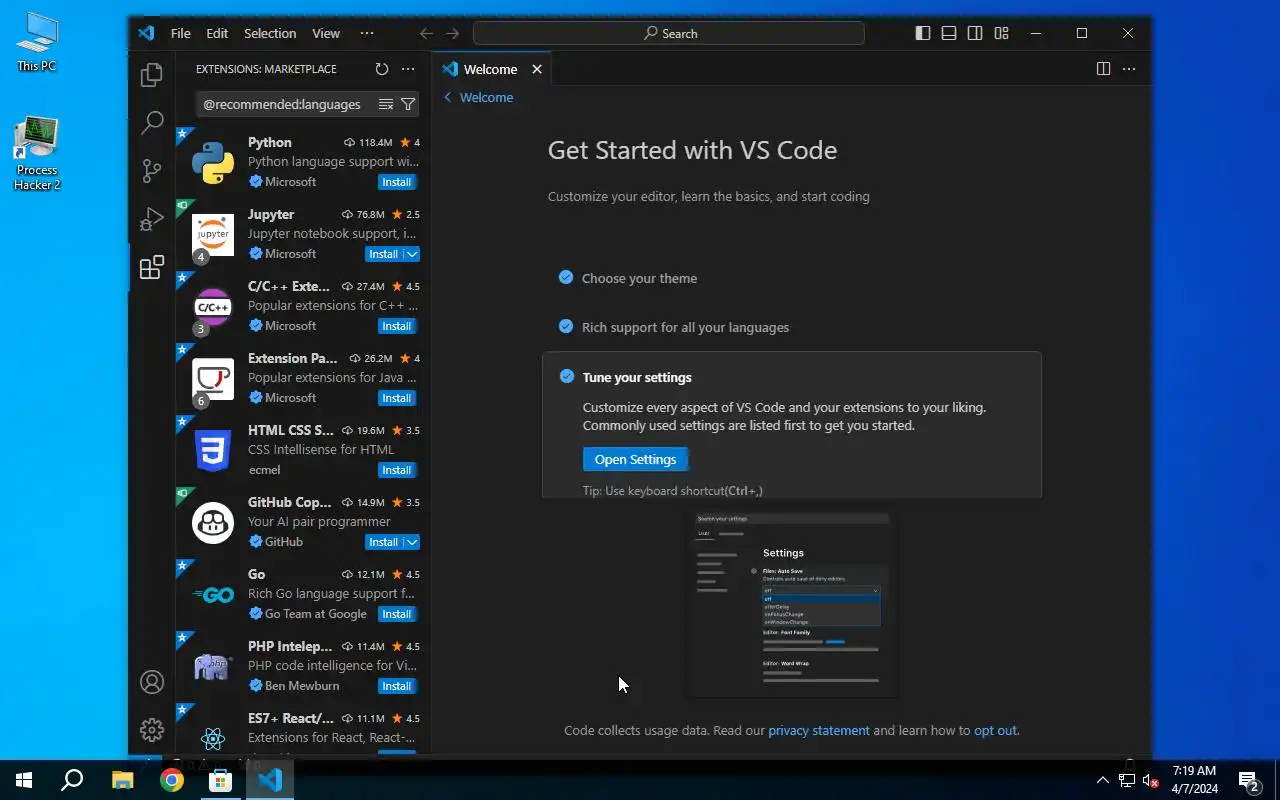Install the C/C++ extension
Image resolution: width=1280 pixels, height=800 pixels.
tap(397, 326)
